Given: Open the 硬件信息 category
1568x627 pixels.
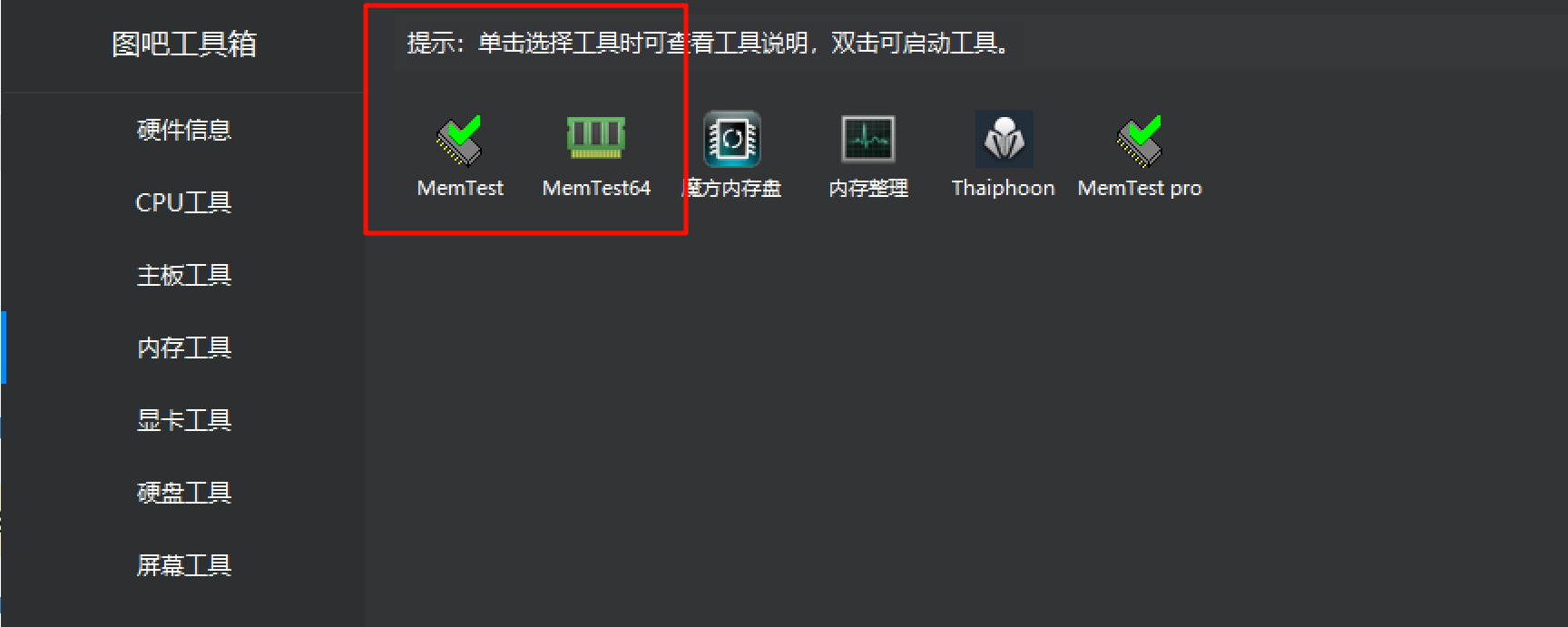Looking at the screenshot, I should coord(184,130).
